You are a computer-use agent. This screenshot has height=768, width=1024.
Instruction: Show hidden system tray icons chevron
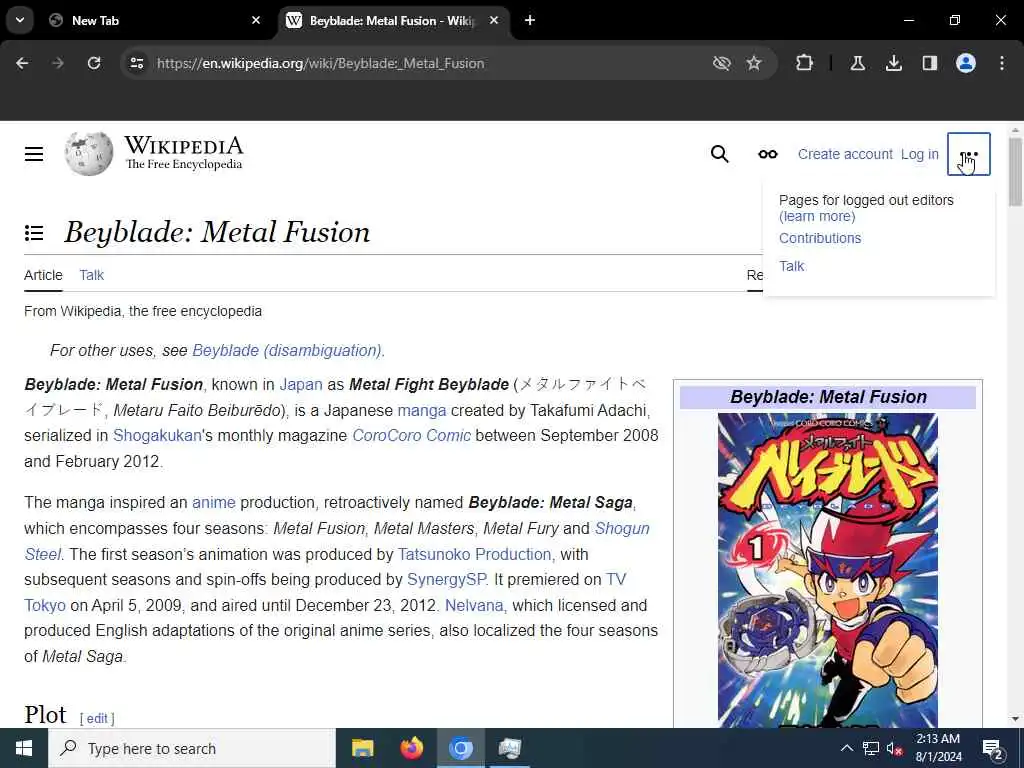click(x=846, y=748)
